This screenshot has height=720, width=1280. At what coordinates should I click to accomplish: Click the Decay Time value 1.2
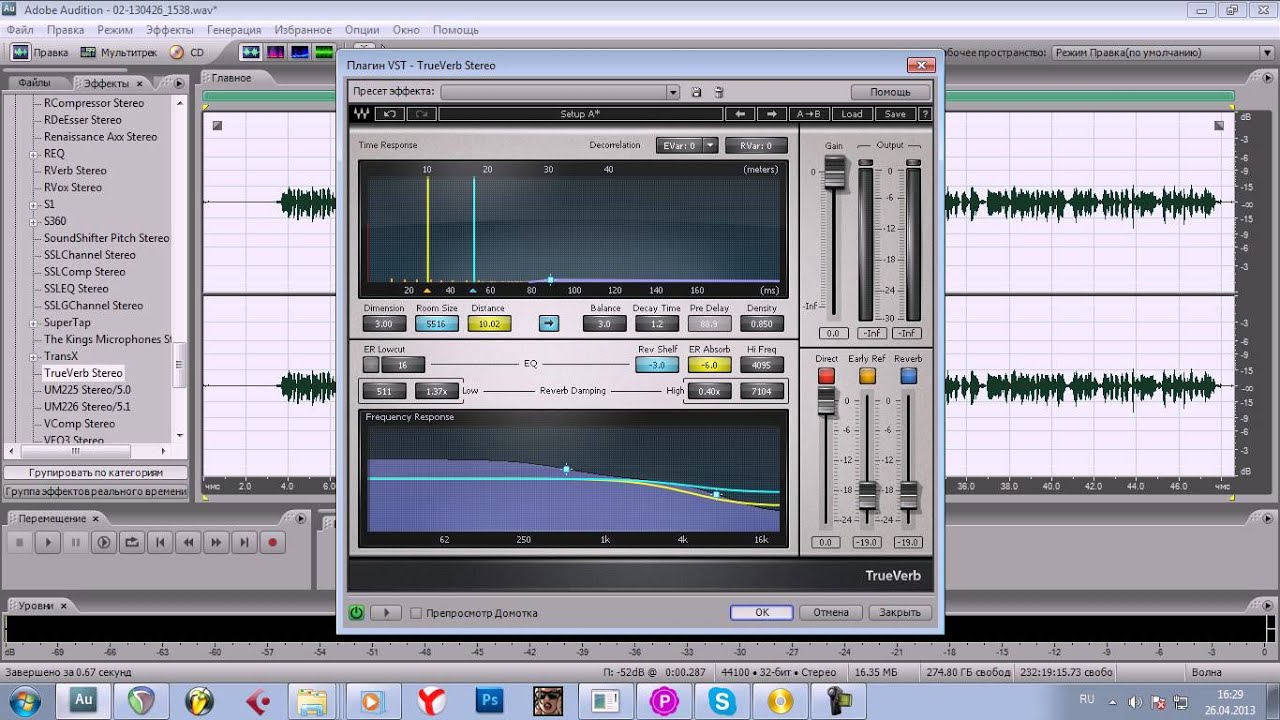tap(656, 324)
